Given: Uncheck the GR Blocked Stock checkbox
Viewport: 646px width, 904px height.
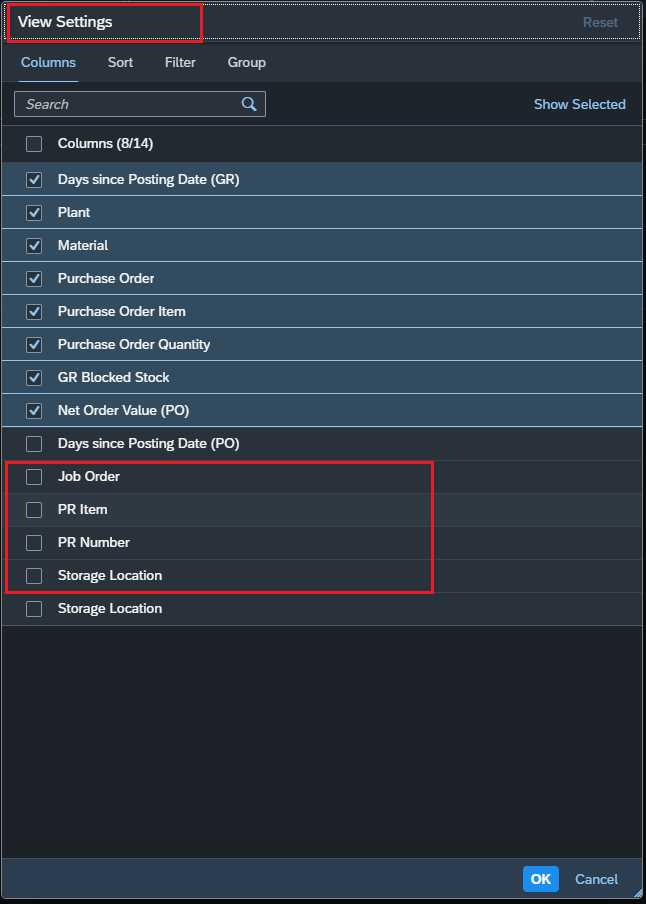Looking at the screenshot, I should tap(34, 378).
